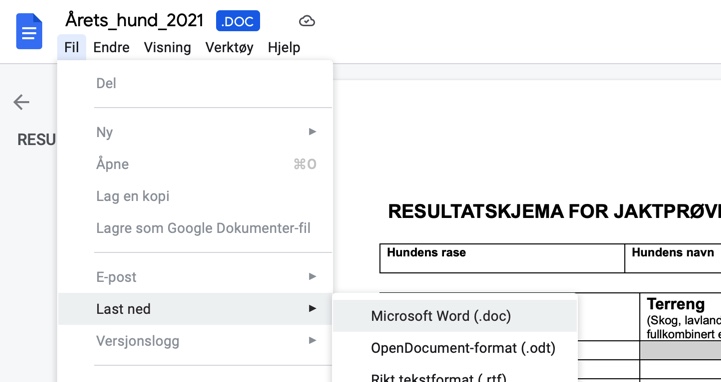Open the Endre menu
This screenshot has width=721, height=382.
111,47
